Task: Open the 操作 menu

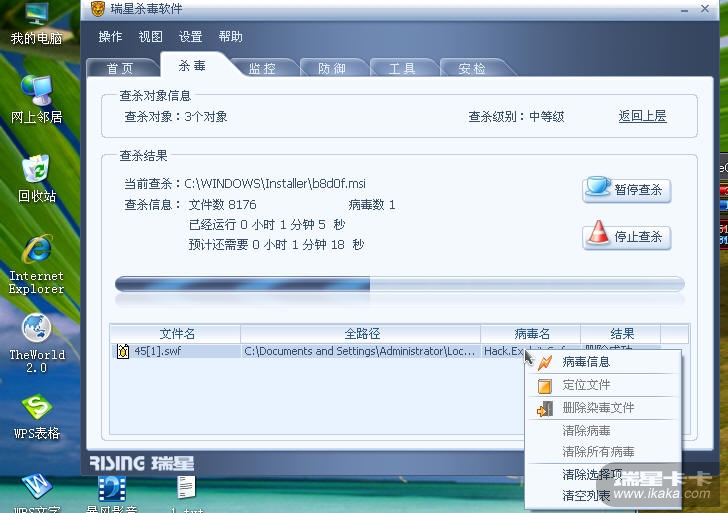Action: (x=110, y=37)
